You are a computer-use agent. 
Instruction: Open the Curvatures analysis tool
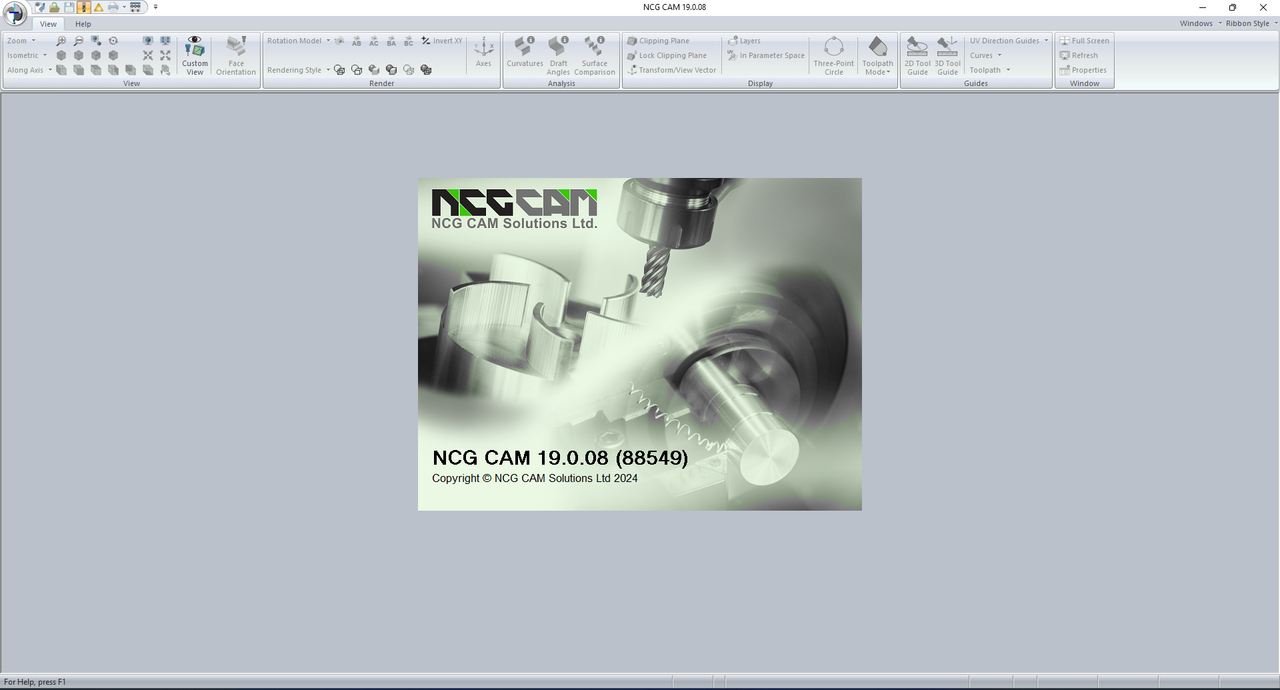point(524,52)
